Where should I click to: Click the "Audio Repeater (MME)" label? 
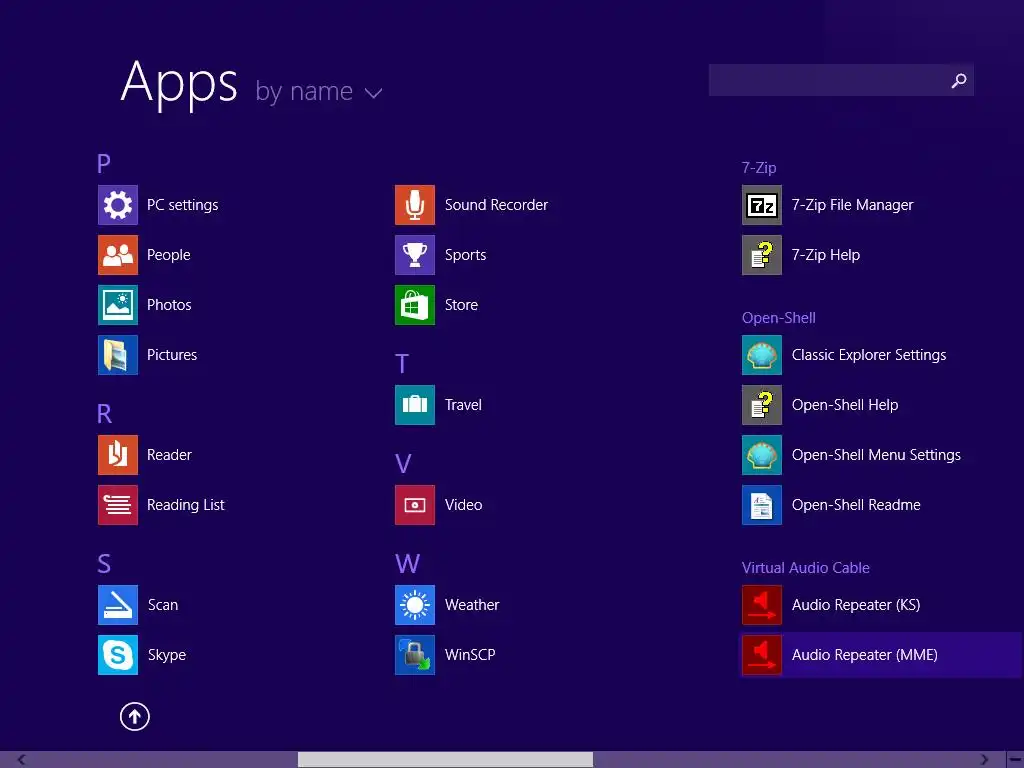point(865,654)
